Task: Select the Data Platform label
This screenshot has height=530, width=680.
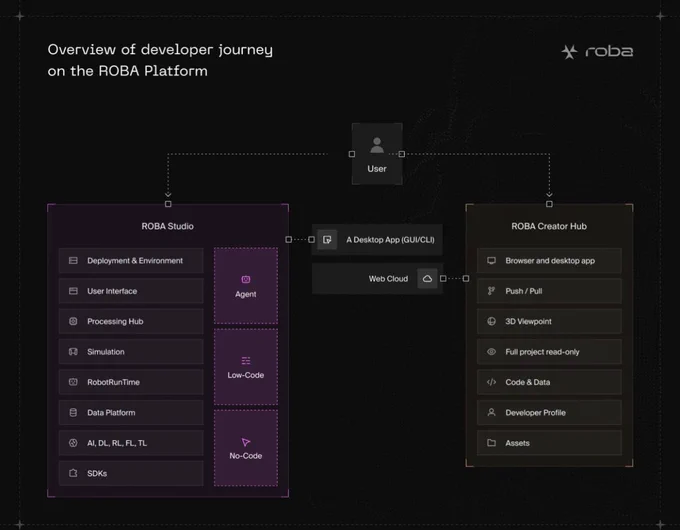Action: [111, 412]
